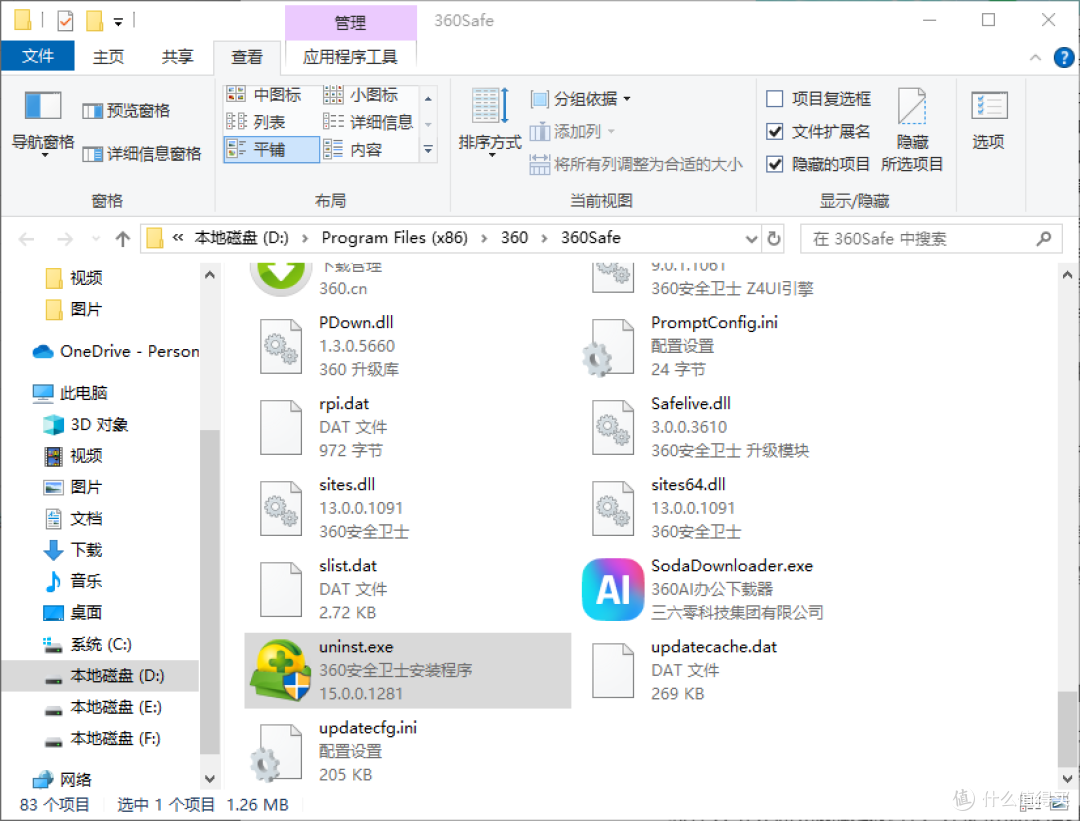The width and height of the screenshot is (1080, 821).
Task: Select medium icons (中图标) layout
Action: pos(264,94)
